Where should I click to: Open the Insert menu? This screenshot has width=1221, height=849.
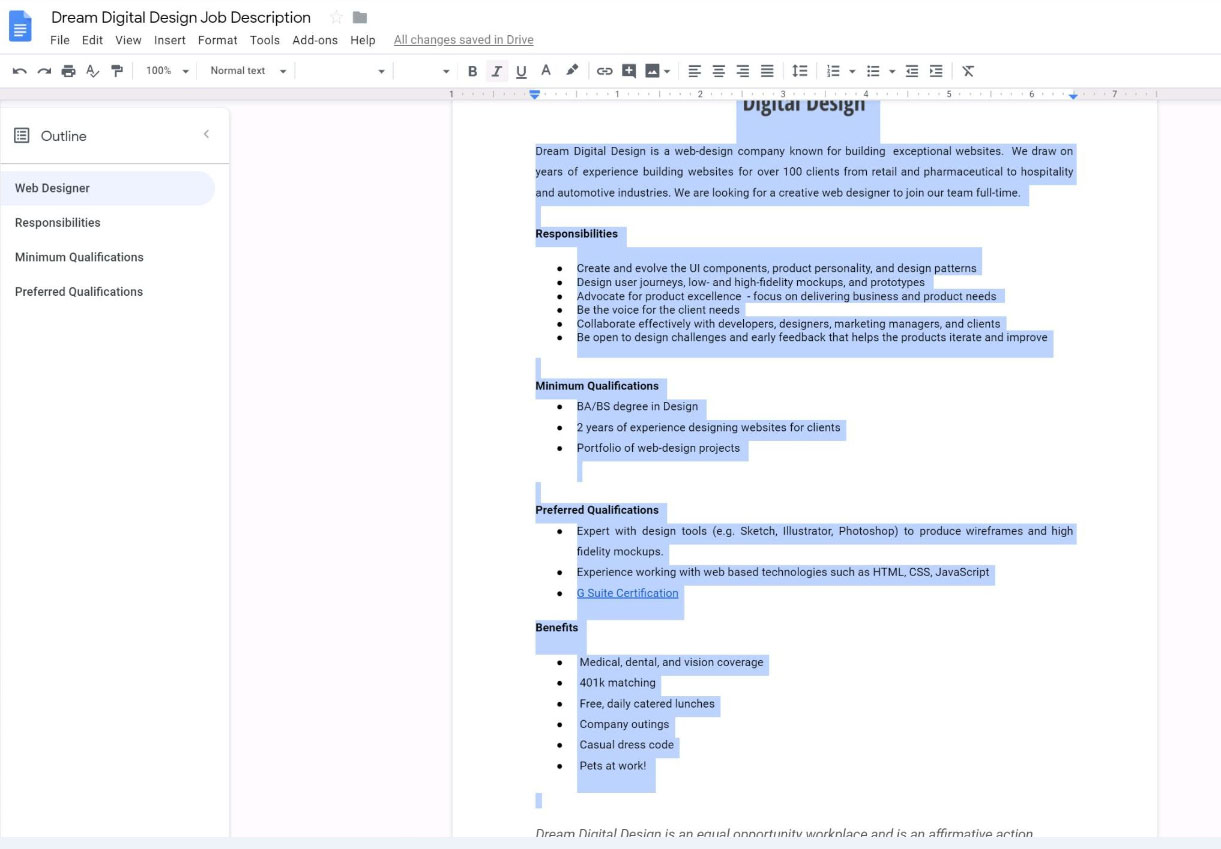point(170,40)
